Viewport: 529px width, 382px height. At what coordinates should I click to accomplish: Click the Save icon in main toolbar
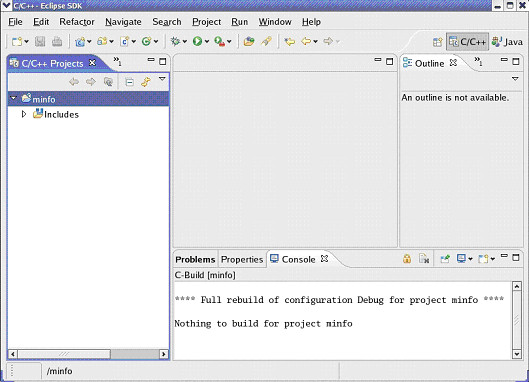point(40,42)
